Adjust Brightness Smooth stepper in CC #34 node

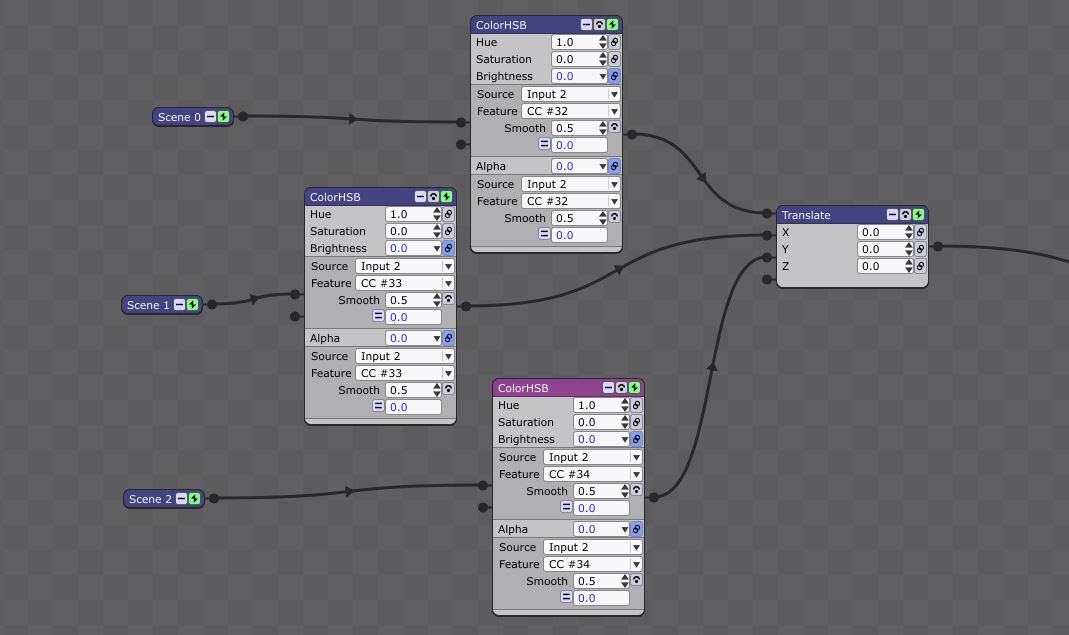[x=624, y=491]
